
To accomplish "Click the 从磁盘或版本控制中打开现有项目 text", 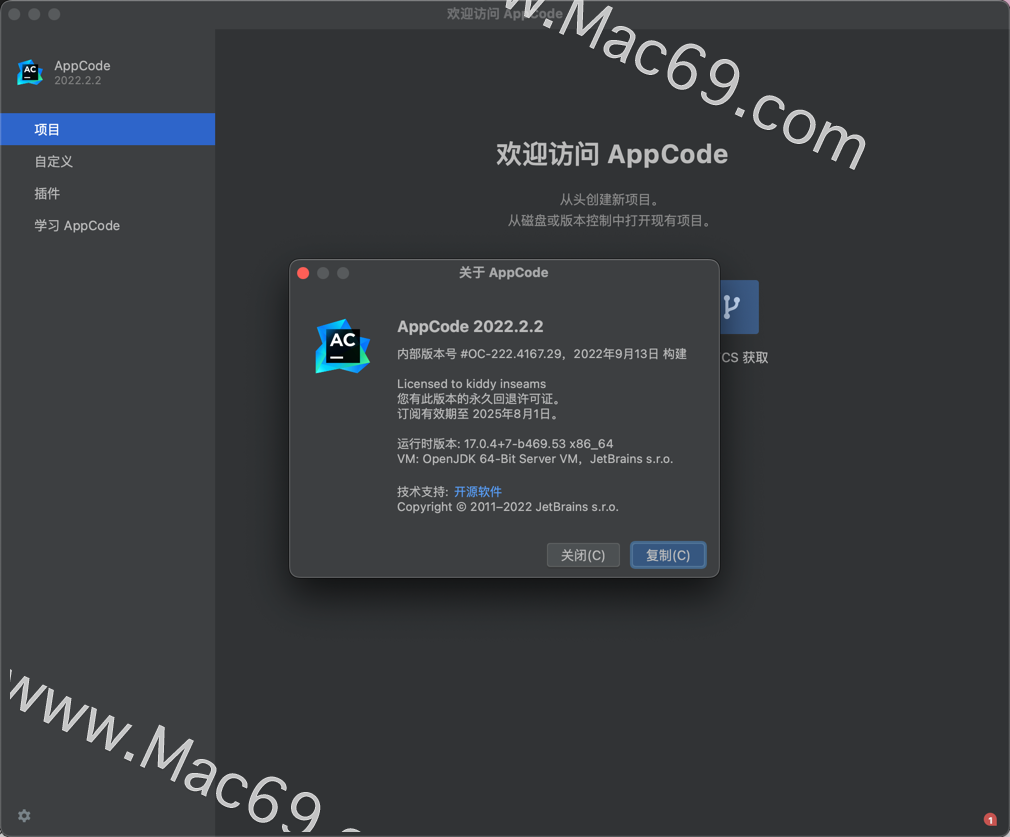I will click(609, 221).
